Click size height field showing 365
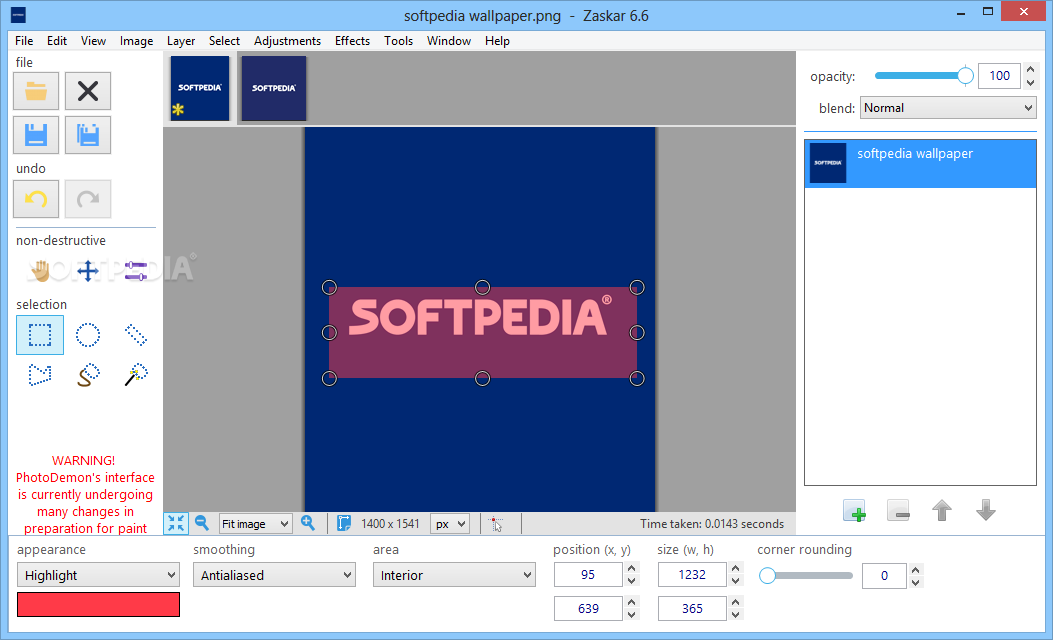Image resolution: width=1053 pixels, height=640 pixels. tap(692, 608)
